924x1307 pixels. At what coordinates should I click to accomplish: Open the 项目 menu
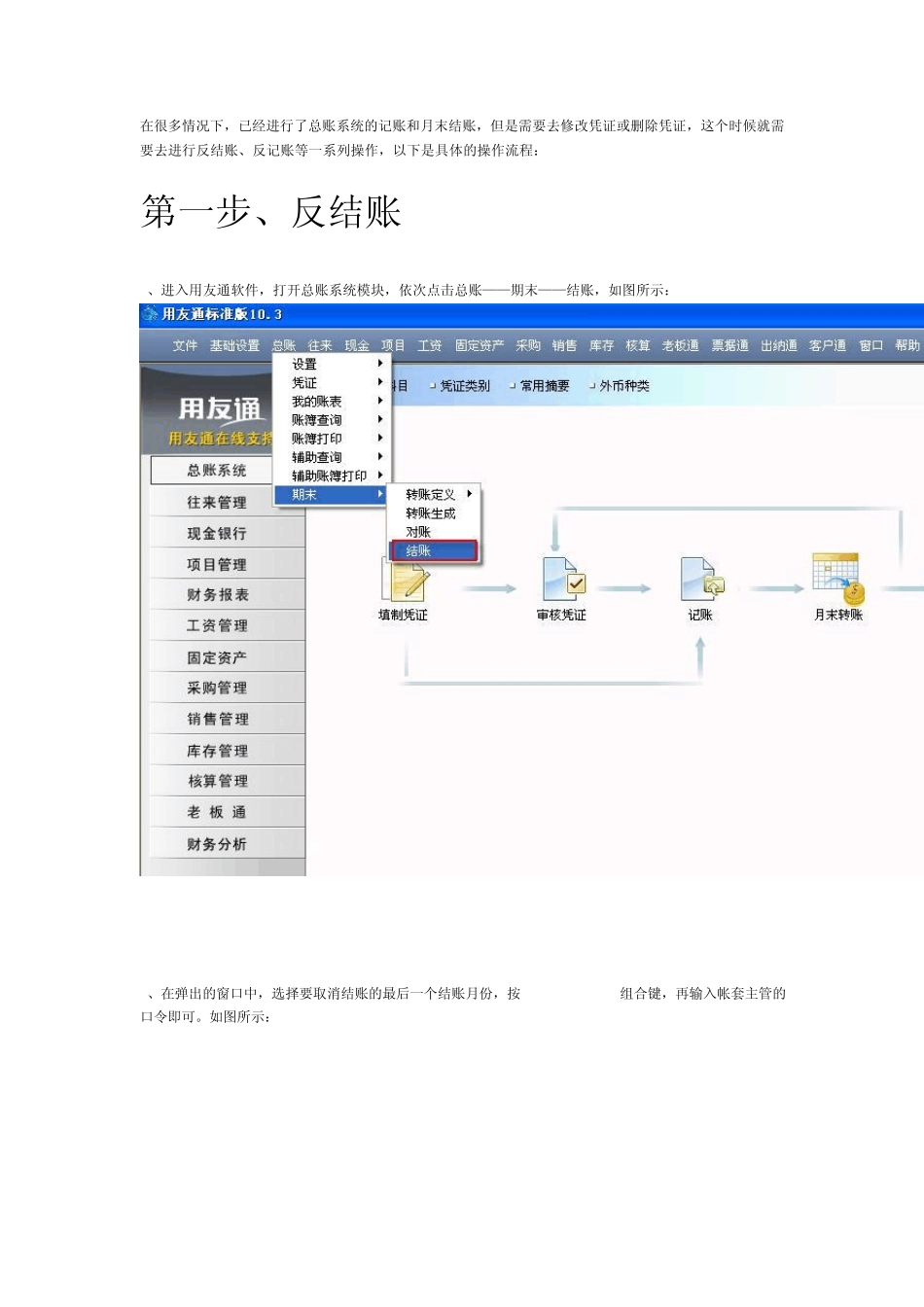tap(393, 345)
